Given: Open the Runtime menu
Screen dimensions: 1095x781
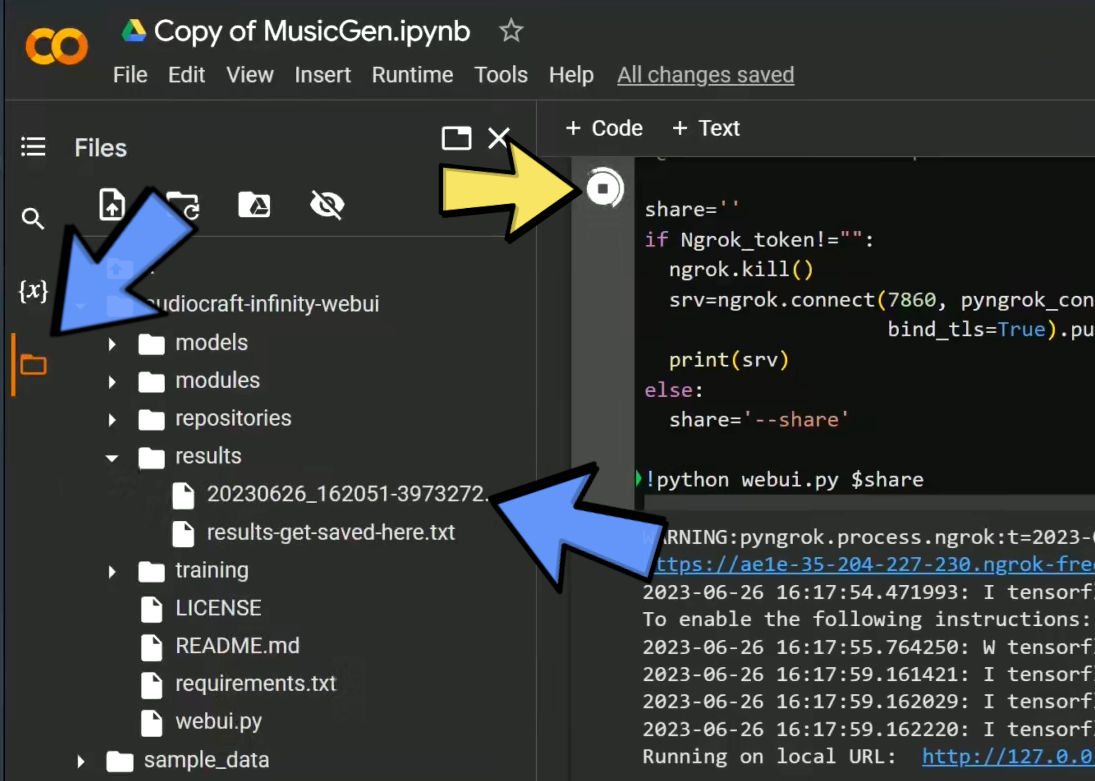Looking at the screenshot, I should pos(412,75).
